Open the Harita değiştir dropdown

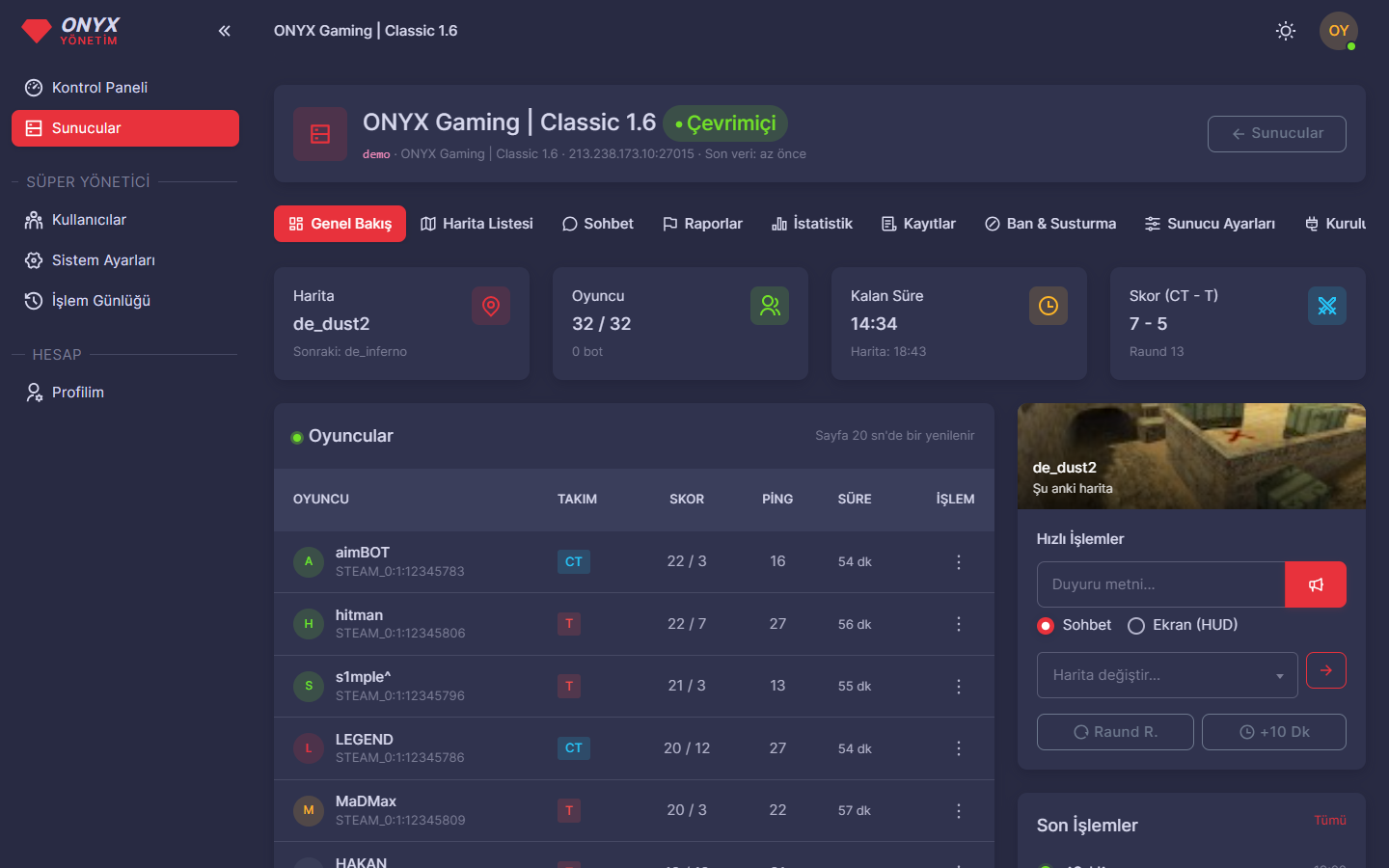point(1167,675)
